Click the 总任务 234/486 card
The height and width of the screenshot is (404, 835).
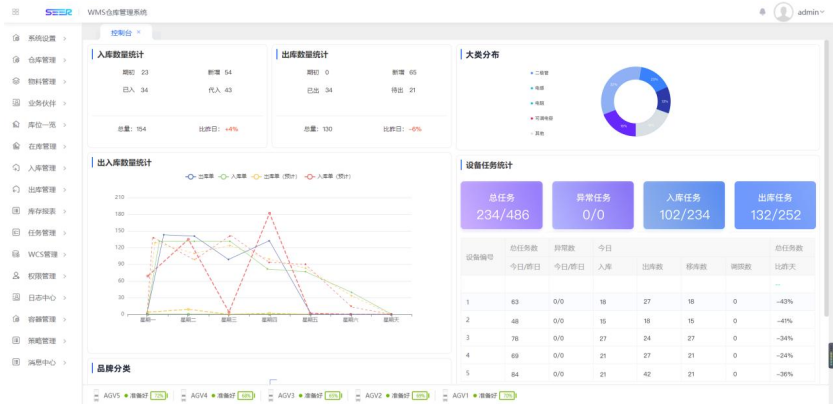click(502, 206)
